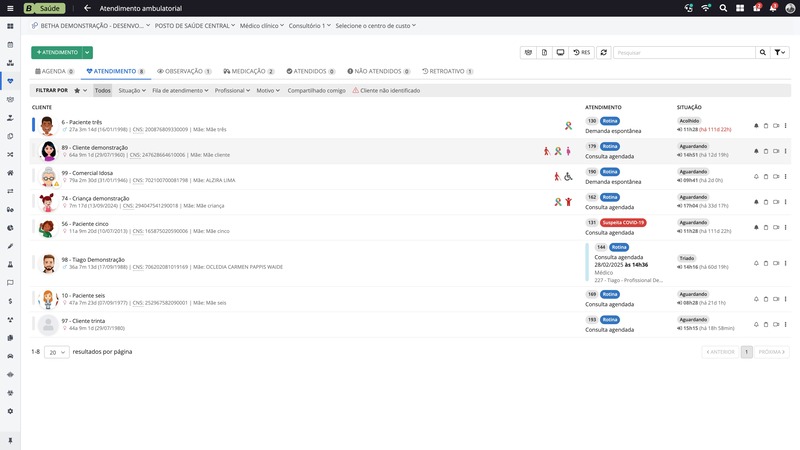
Task: Switch to the Observação tab
Action: point(184,72)
